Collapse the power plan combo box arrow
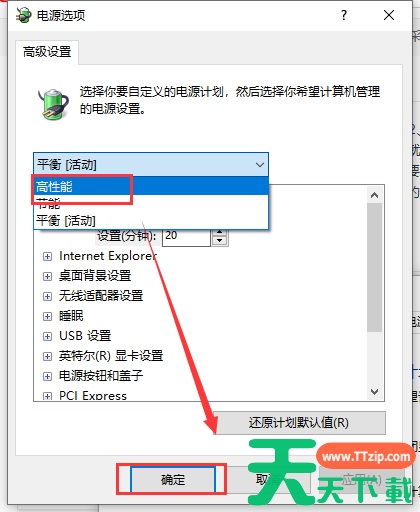 [x=260, y=164]
